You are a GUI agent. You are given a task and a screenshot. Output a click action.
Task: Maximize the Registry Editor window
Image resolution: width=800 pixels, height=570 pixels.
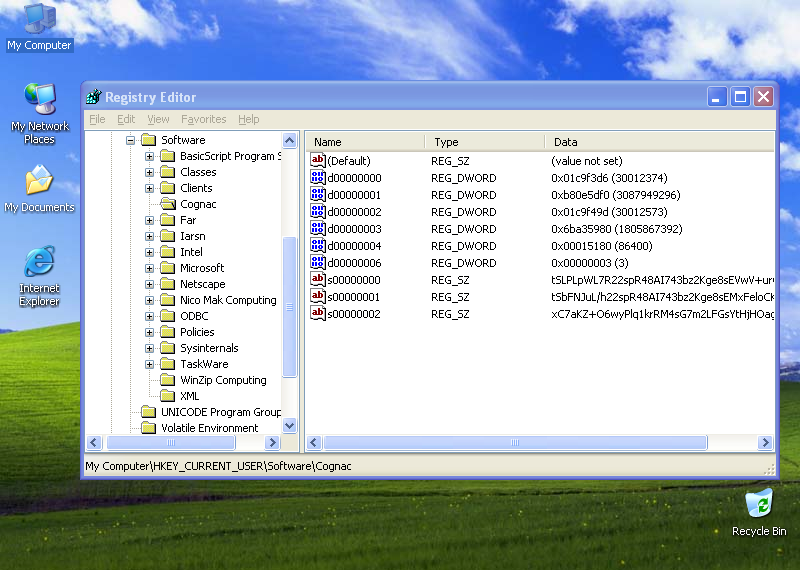(x=740, y=96)
